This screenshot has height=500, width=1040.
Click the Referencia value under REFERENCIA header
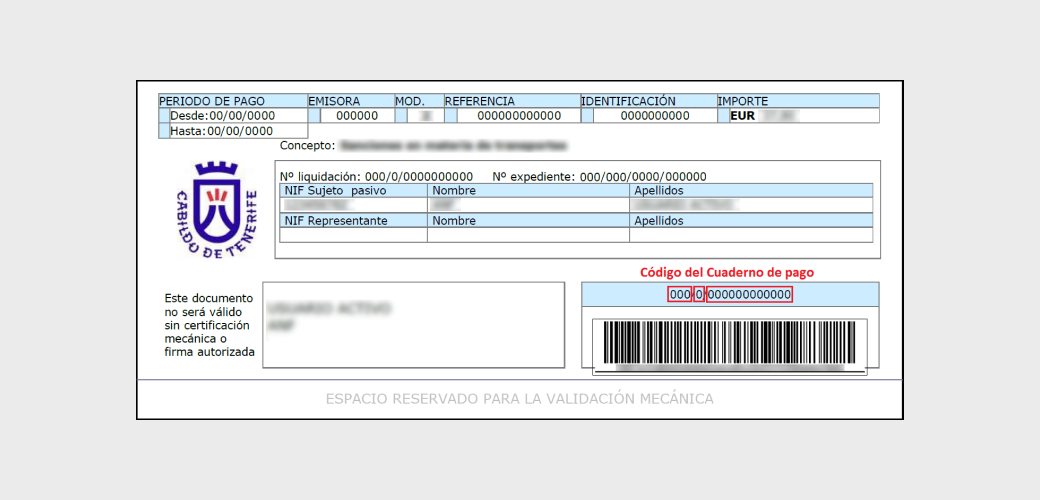(x=519, y=116)
